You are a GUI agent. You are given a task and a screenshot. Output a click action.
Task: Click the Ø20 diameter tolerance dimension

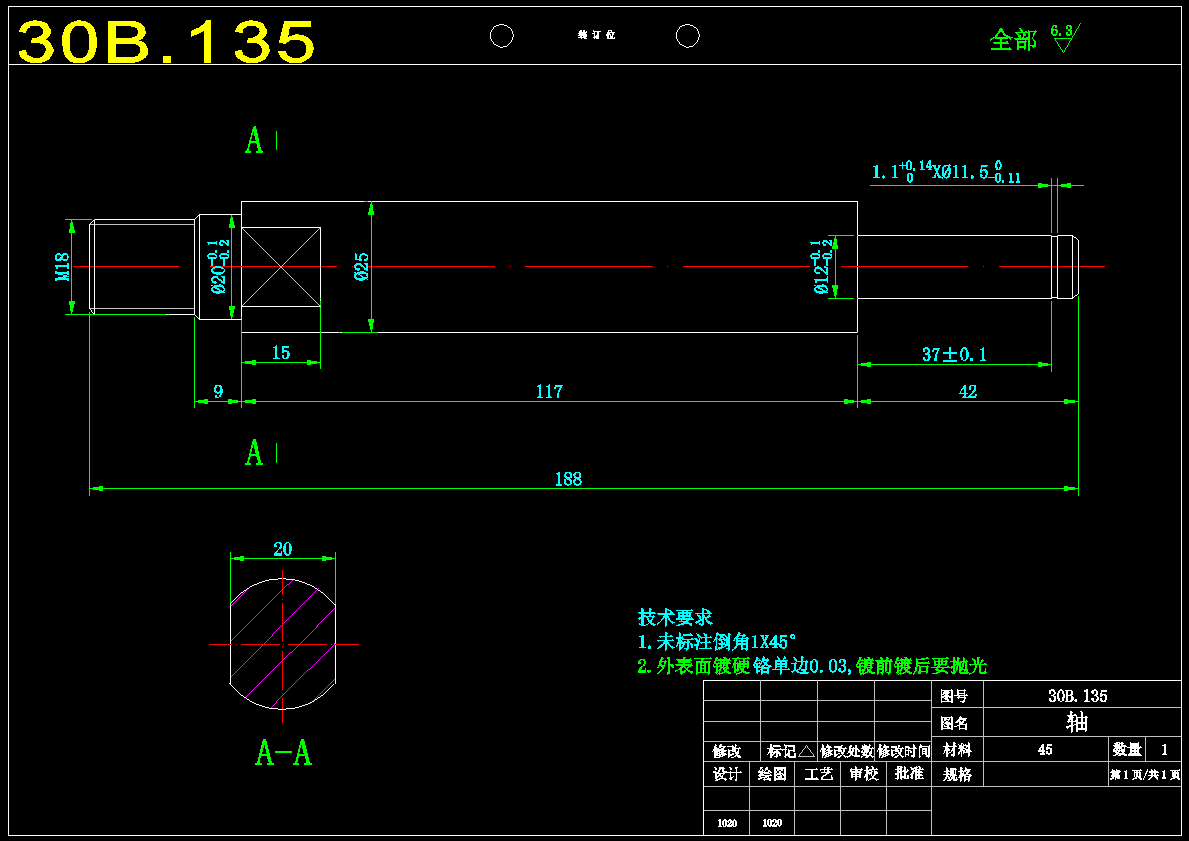pyautogui.click(x=218, y=266)
